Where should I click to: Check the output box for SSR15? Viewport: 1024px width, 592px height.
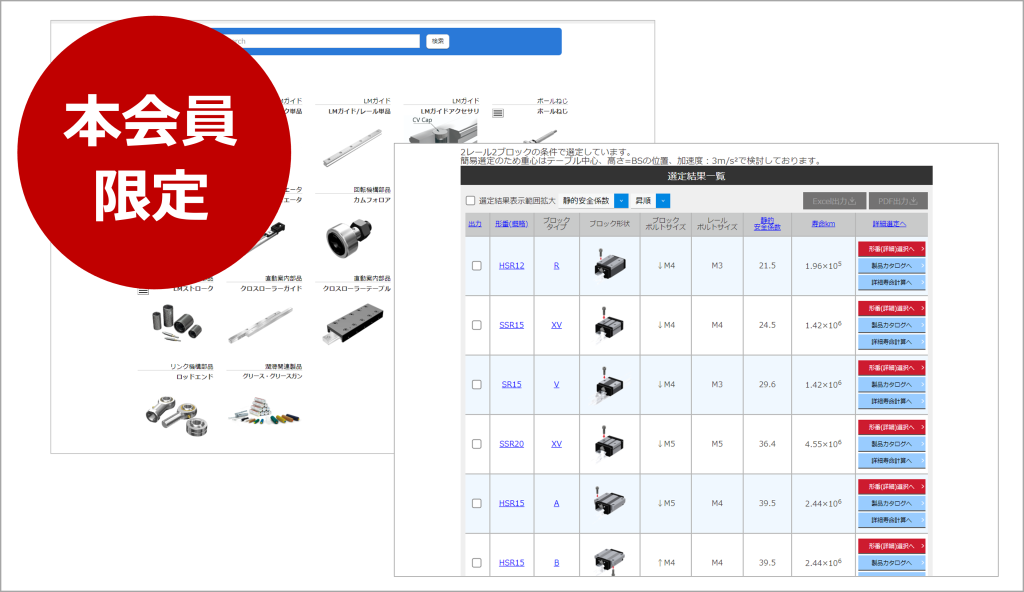[477, 325]
